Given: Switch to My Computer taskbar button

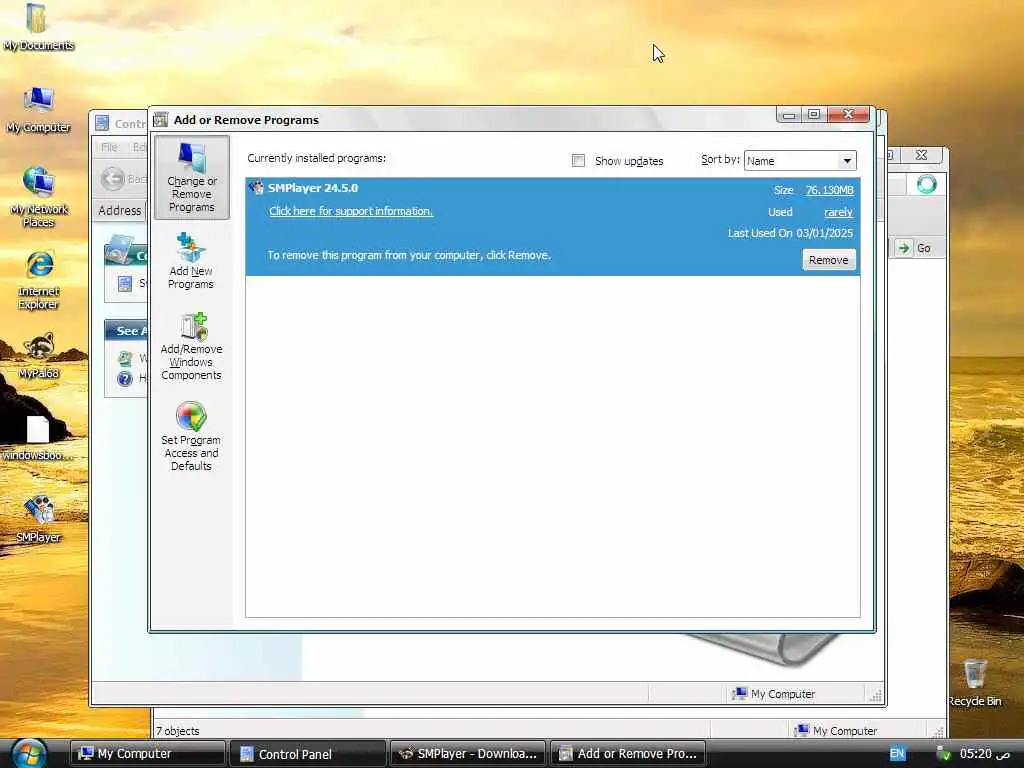Looking at the screenshot, I should coord(148,754).
